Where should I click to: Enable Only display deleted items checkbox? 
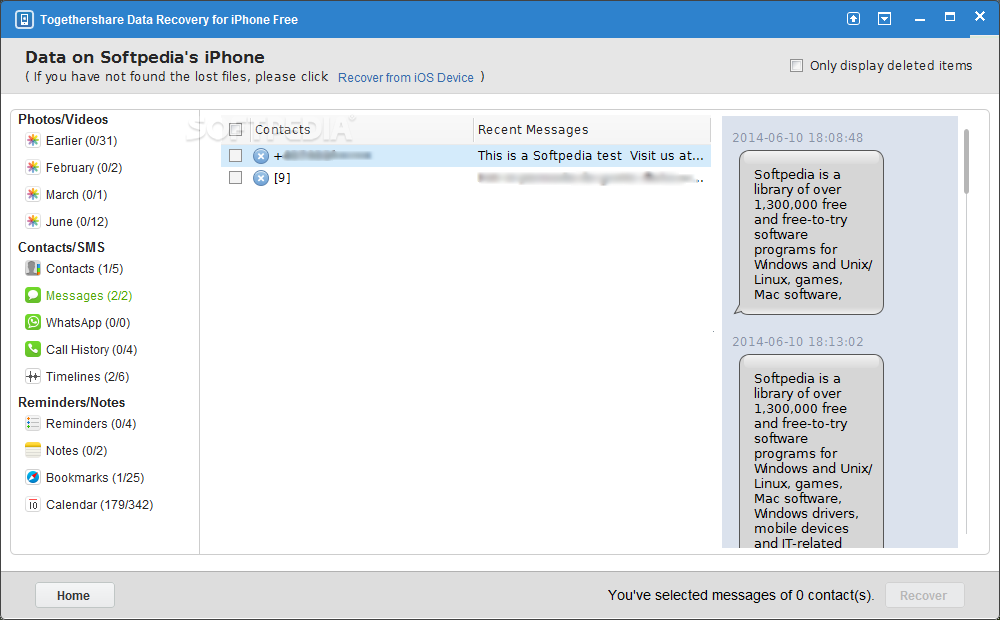[797, 66]
